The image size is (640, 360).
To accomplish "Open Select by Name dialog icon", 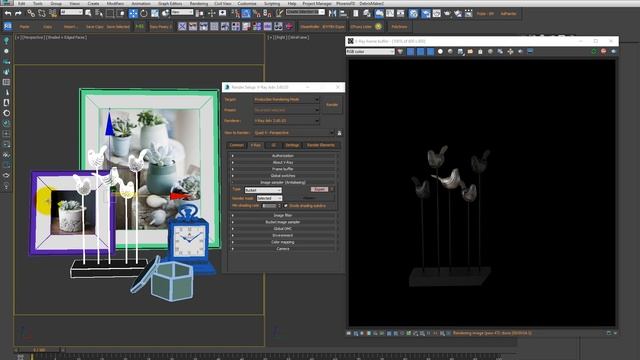I will pos(99,13).
